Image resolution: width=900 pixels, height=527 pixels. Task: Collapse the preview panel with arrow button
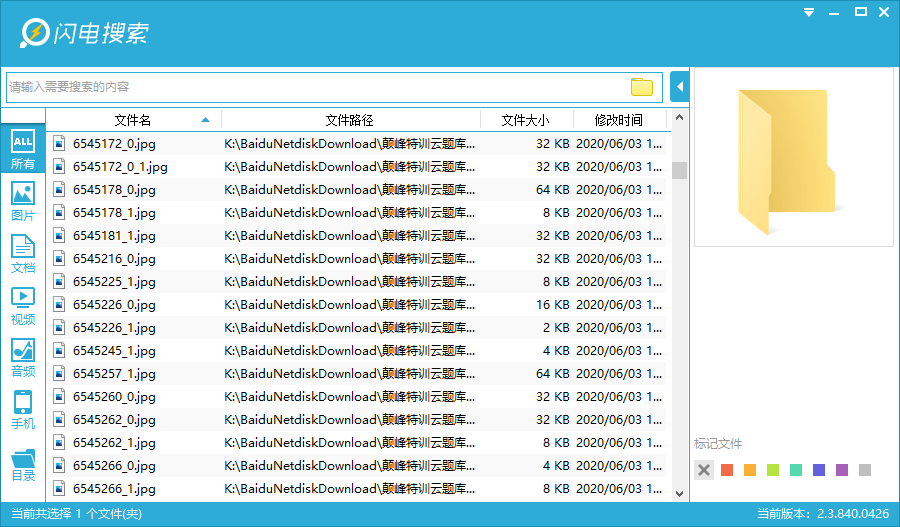click(x=680, y=87)
